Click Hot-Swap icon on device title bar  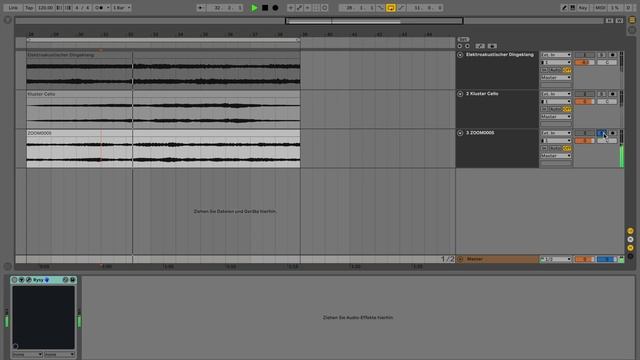coord(65,280)
